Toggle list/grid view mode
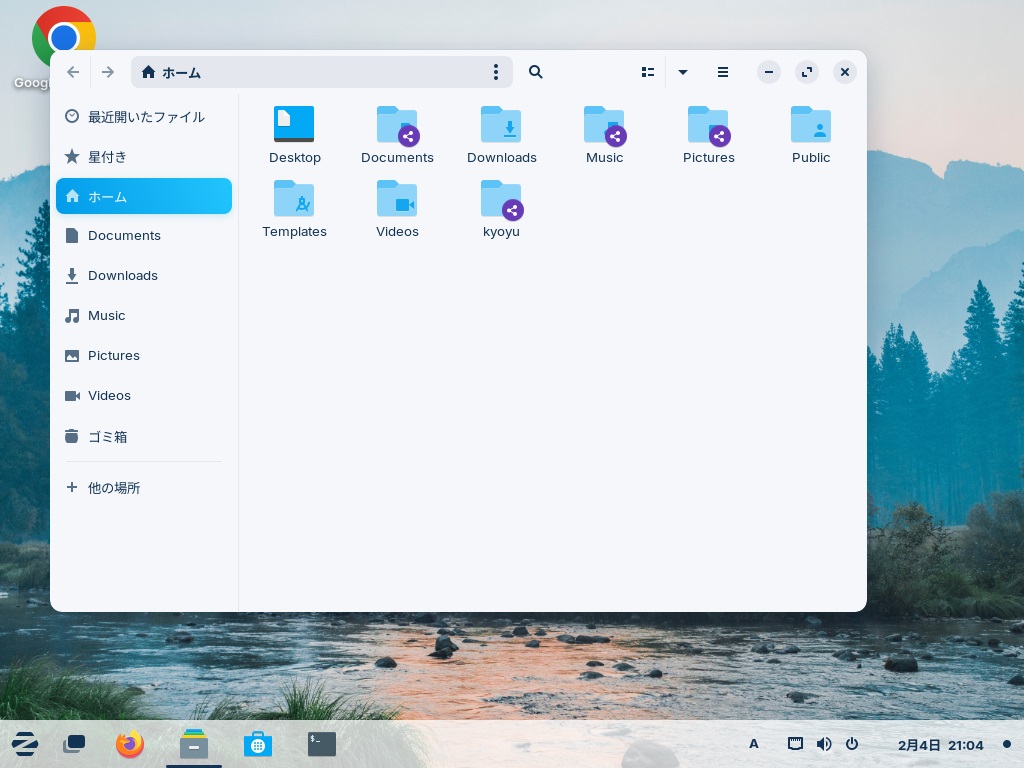 click(648, 72)
